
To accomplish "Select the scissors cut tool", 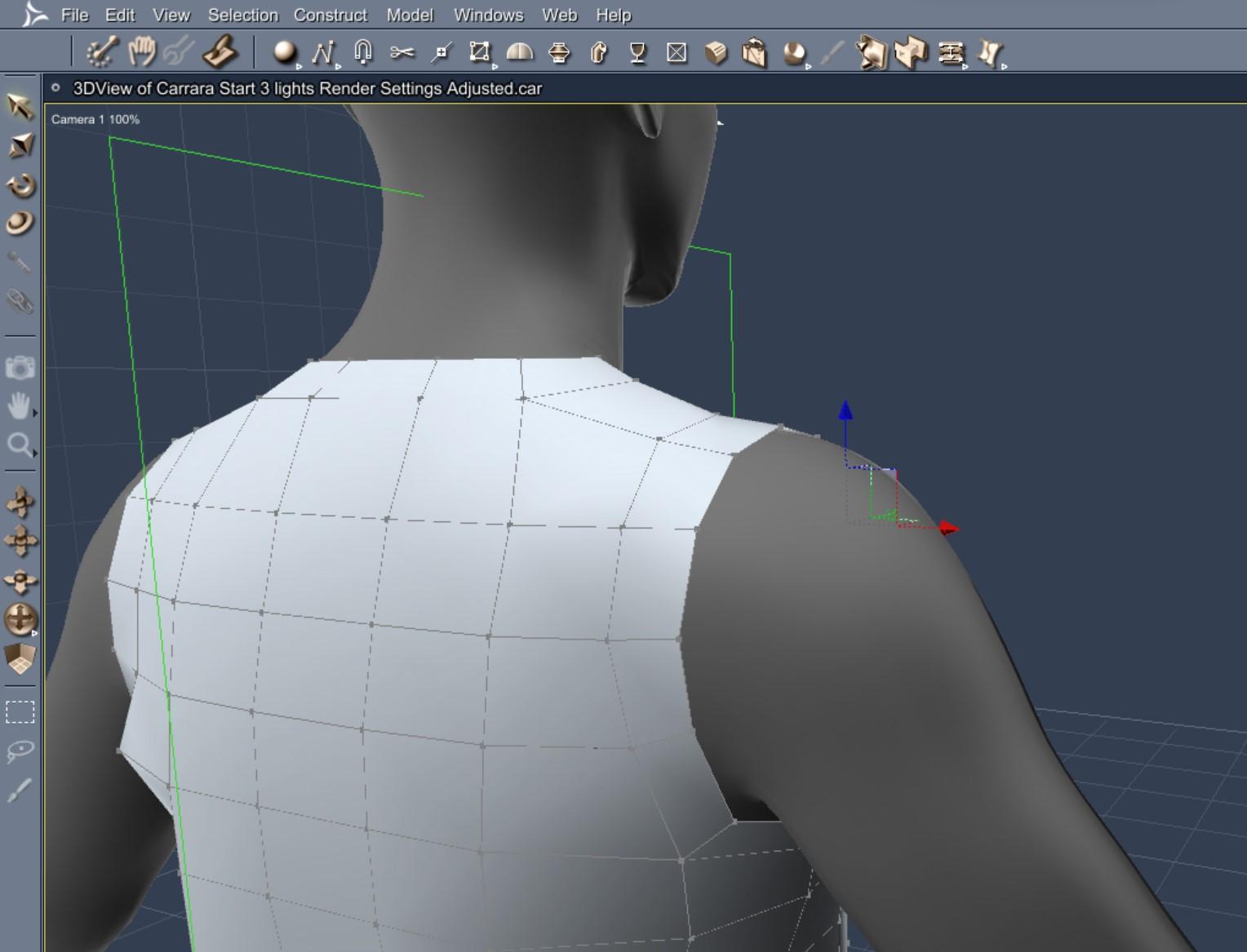I will pyautogui.click(x=402, y=52).
